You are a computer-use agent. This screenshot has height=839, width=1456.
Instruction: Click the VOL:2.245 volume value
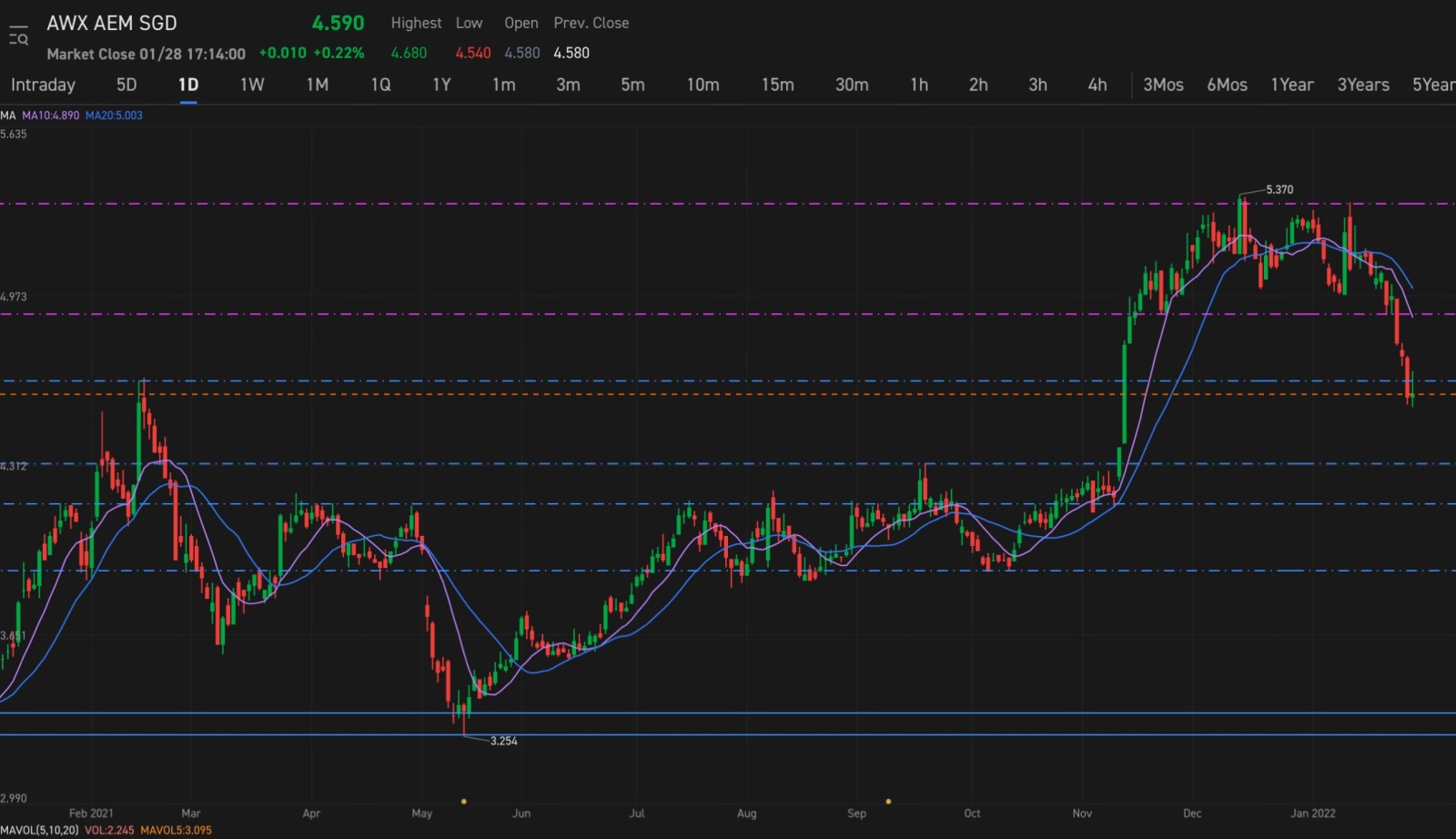point(109,830)
